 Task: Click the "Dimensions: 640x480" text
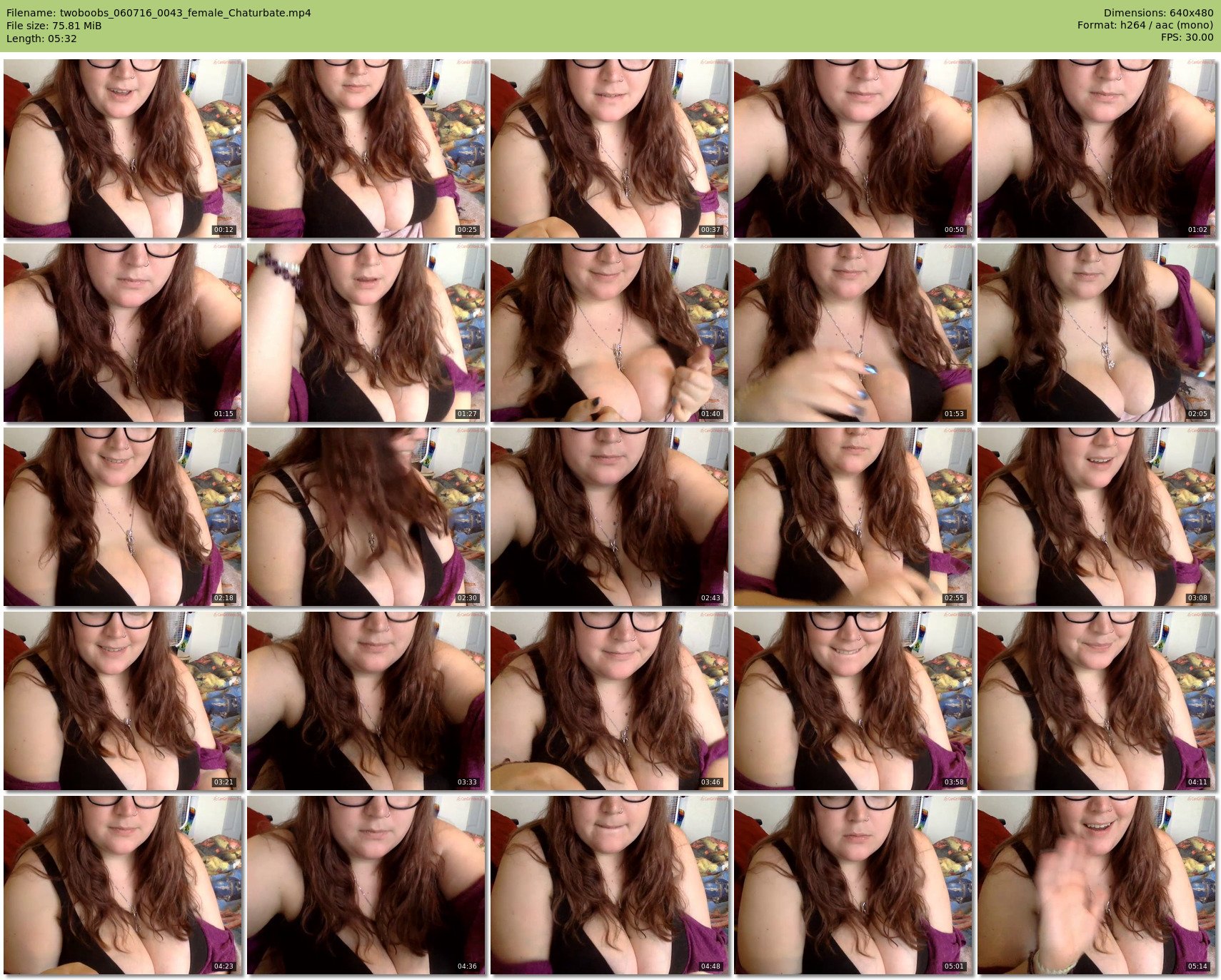coord(1158,13)
